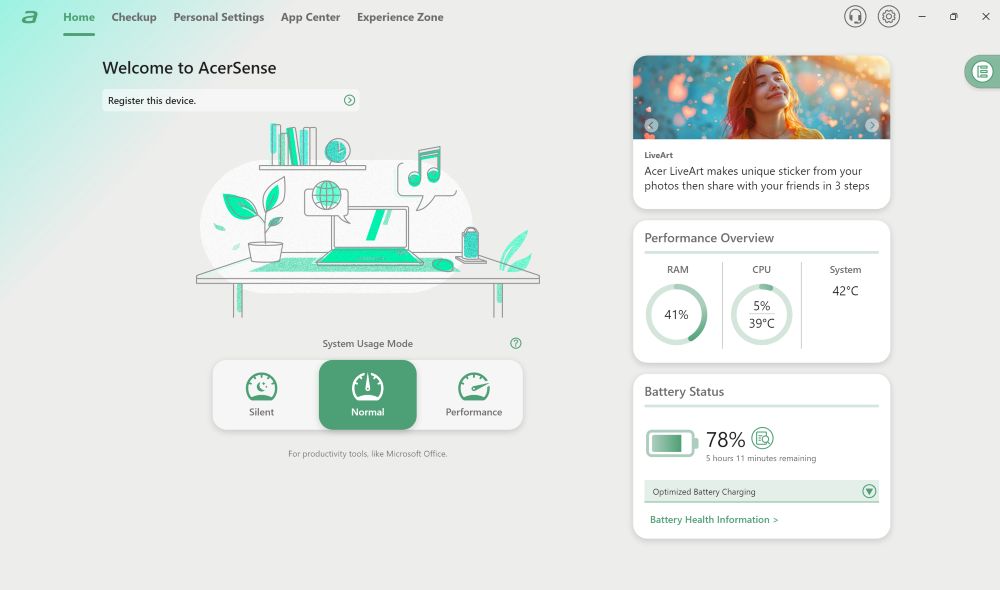Screen dimensions: 1000x590
Task: Restore down the AcerSense window
Action: point(953,17)
